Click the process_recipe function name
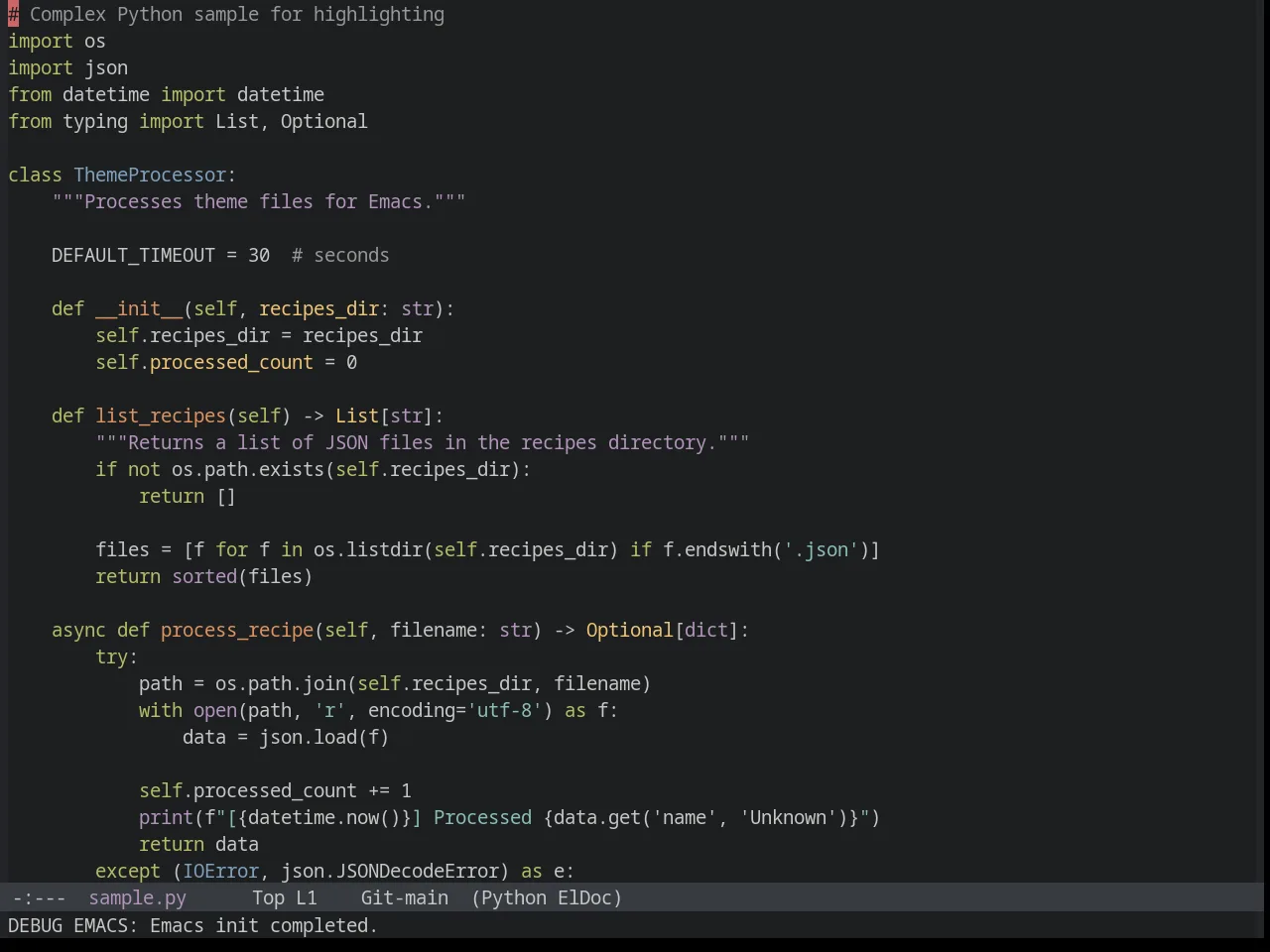The height and width of the screenshot is (952, 1270). point(237,630)
